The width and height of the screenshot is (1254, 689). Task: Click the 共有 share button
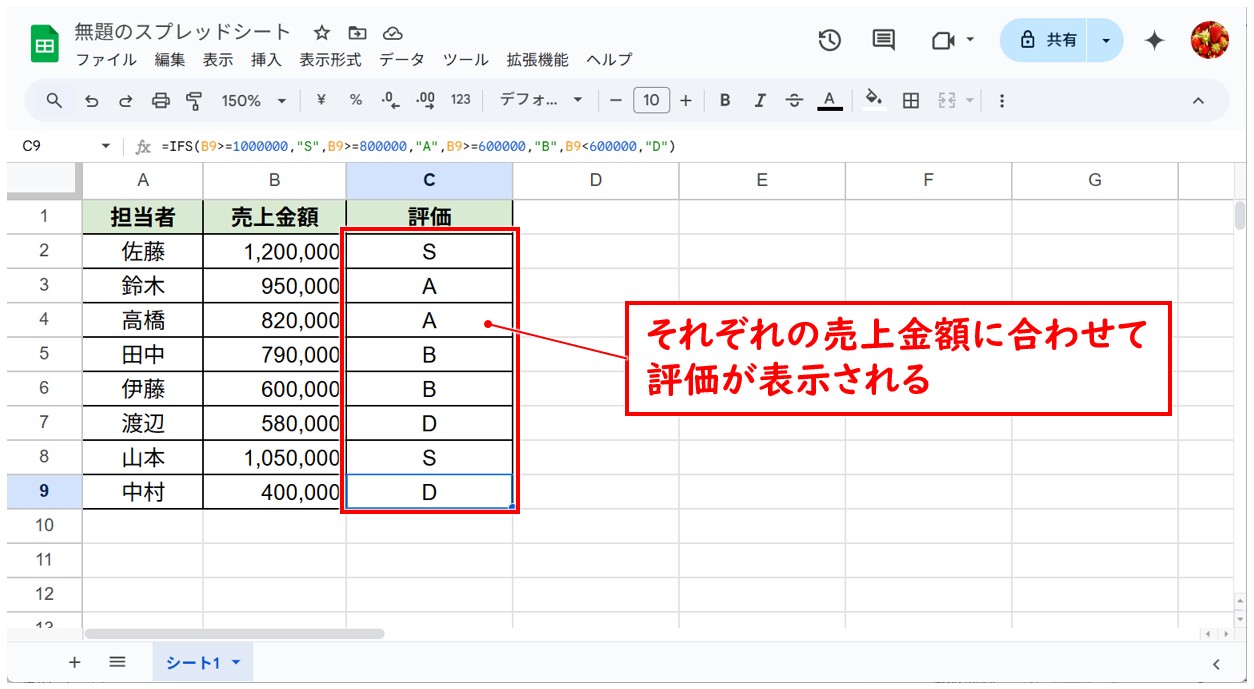click(x=1047, y=40)
